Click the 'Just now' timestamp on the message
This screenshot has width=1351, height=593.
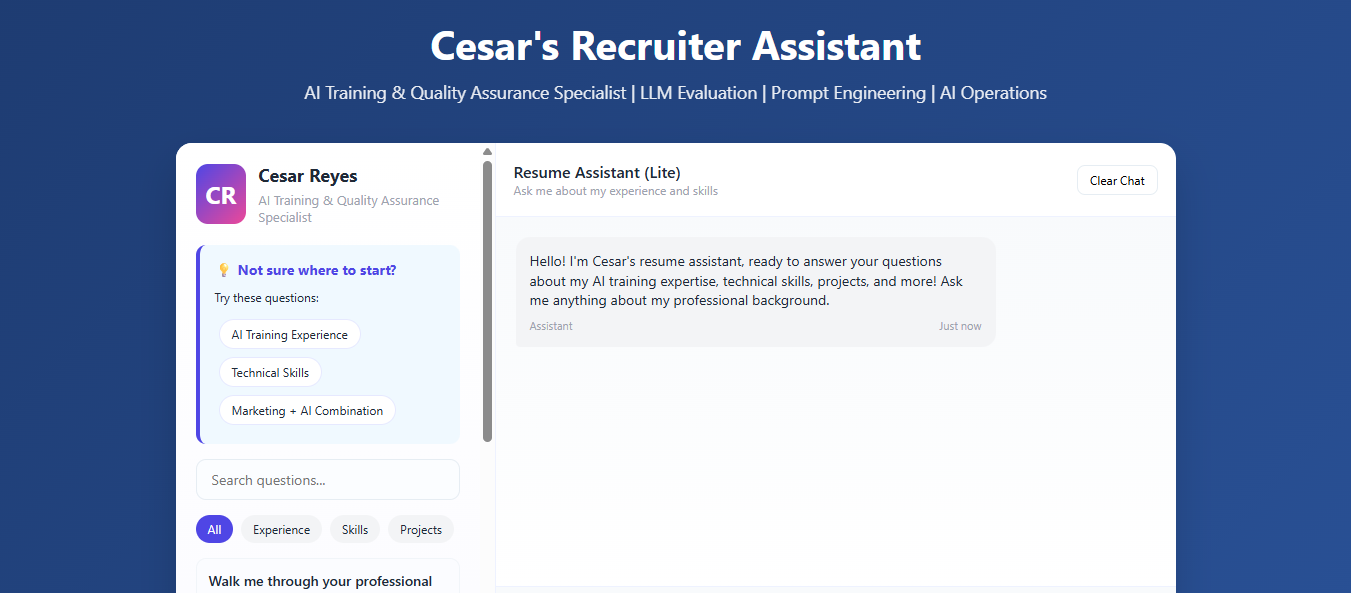coord(960,326)
